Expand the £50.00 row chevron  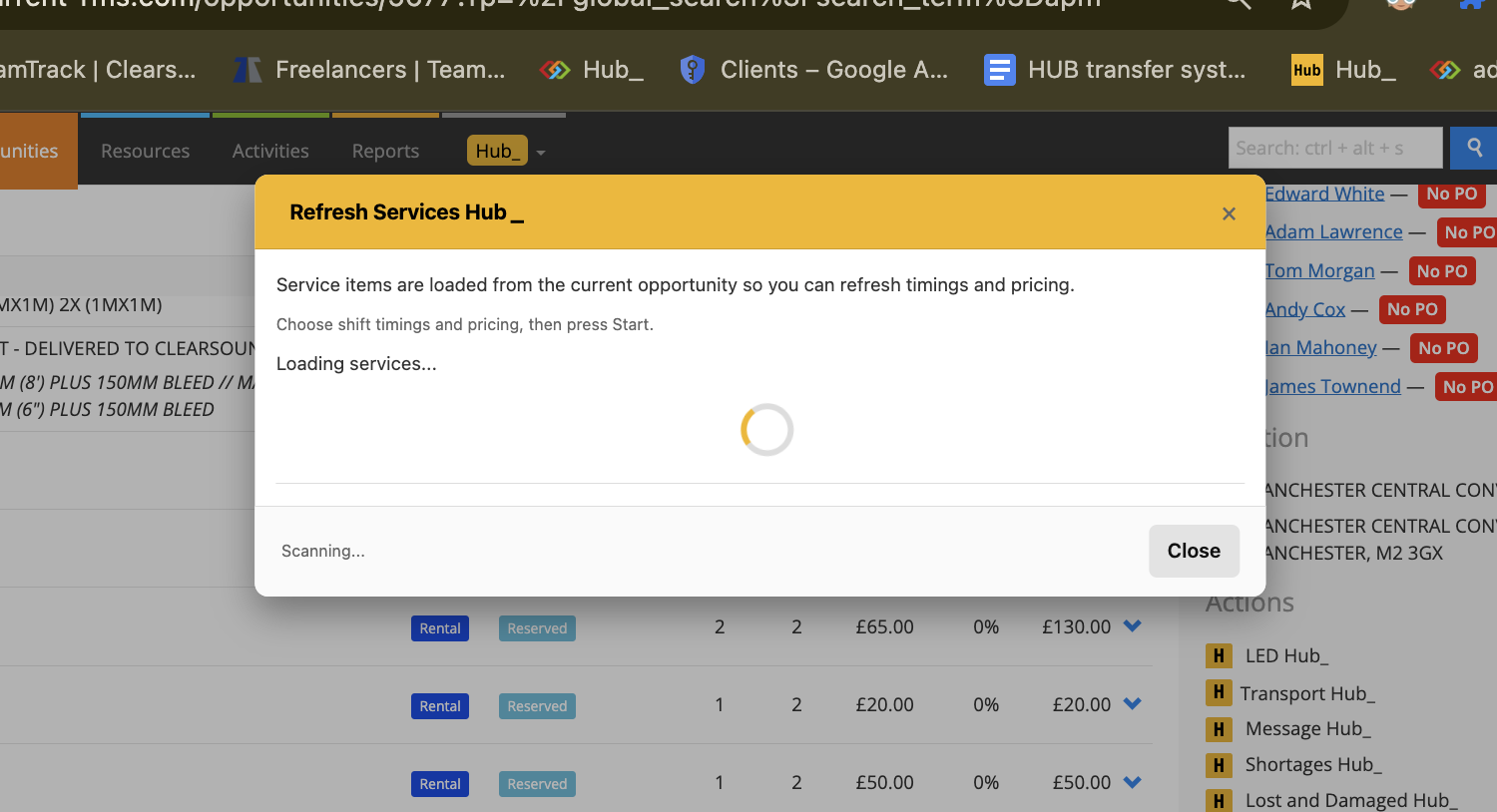[1132, 782]
